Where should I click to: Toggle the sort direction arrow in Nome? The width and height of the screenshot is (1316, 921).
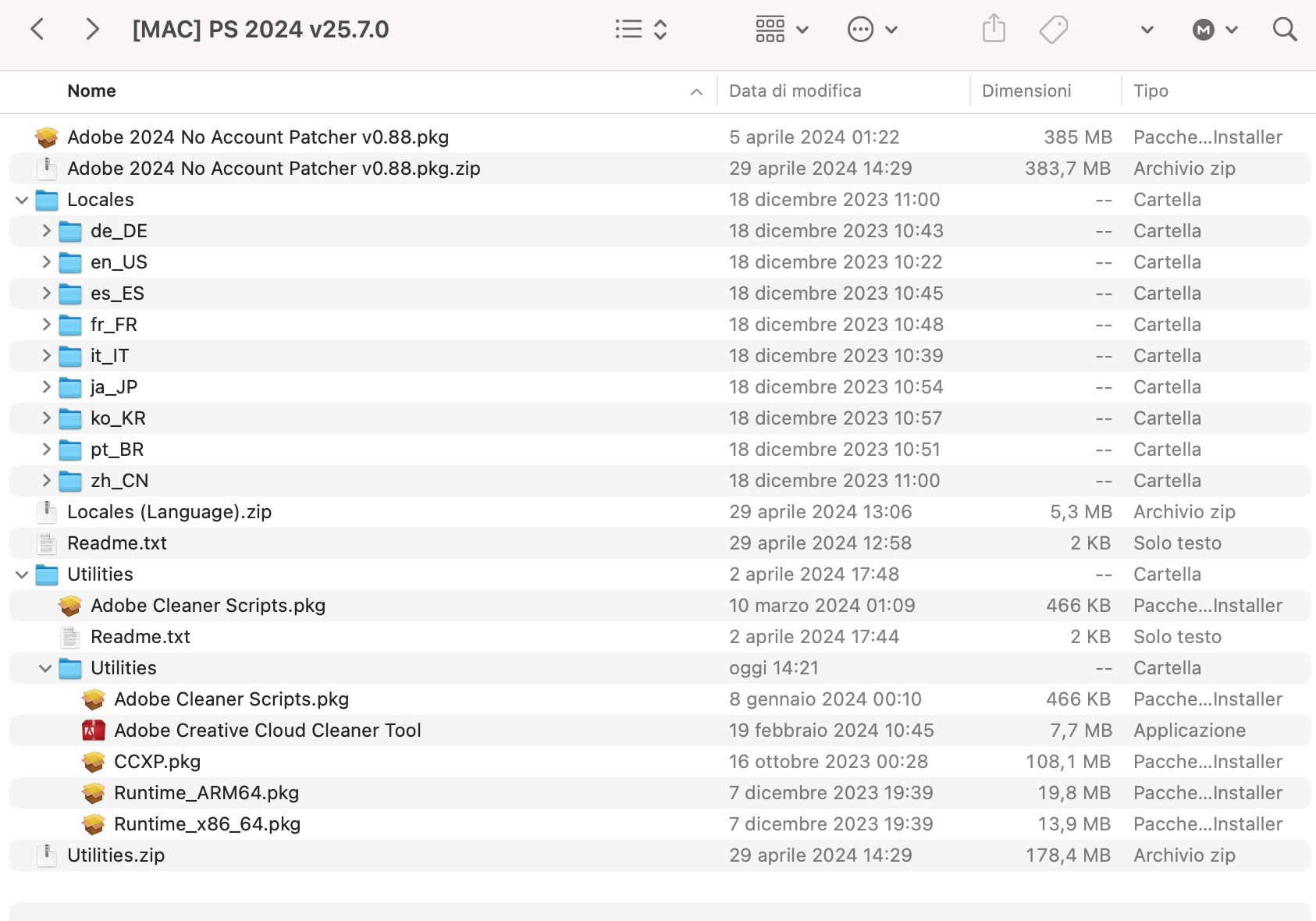(696, 92)
